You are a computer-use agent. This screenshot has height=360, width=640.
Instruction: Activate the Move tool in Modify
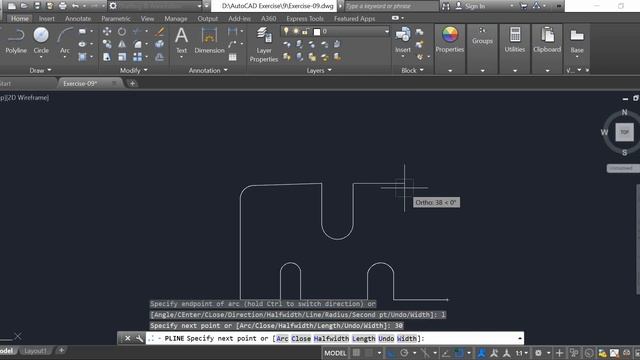coord(107,31)
